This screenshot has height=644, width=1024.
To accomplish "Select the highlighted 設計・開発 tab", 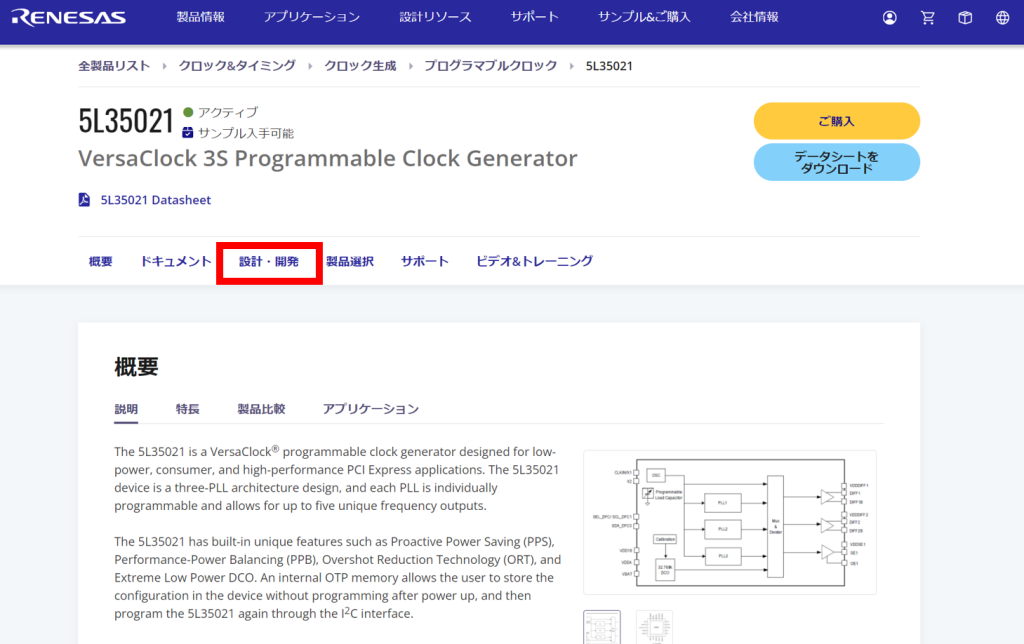I will pos(268,260).
